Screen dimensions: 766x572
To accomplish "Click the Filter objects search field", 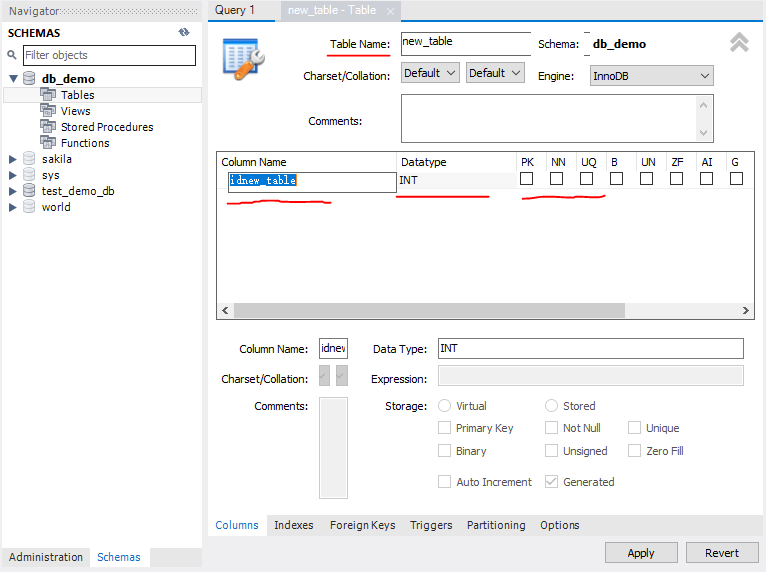I will (109, 55).
